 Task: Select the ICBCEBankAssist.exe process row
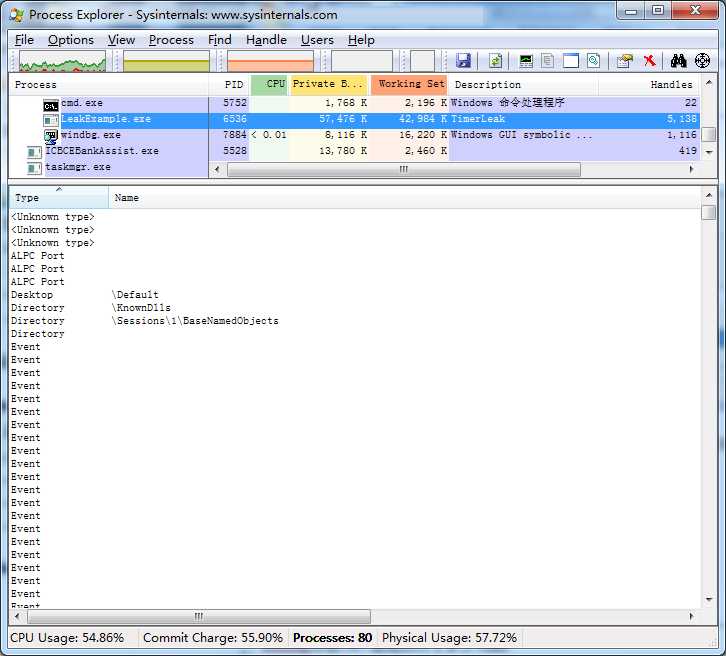pyautogui.click(x=354, y=151)
